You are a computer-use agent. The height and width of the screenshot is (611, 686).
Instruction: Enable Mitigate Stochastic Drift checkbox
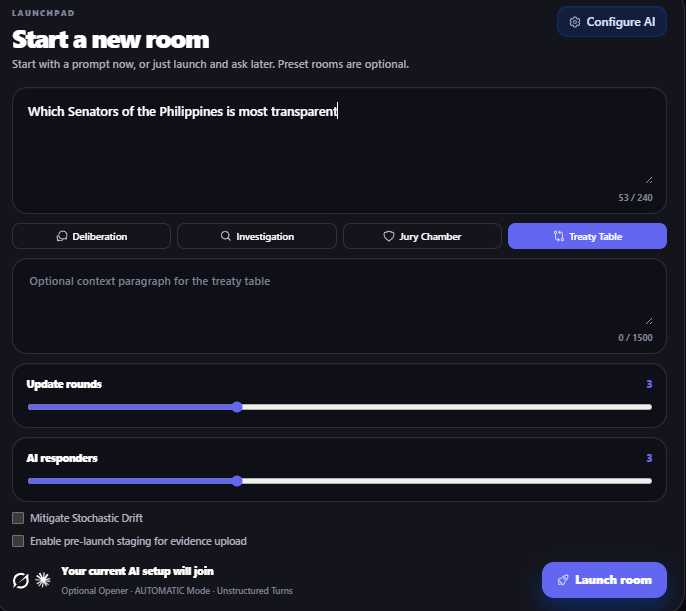[18, 518]
